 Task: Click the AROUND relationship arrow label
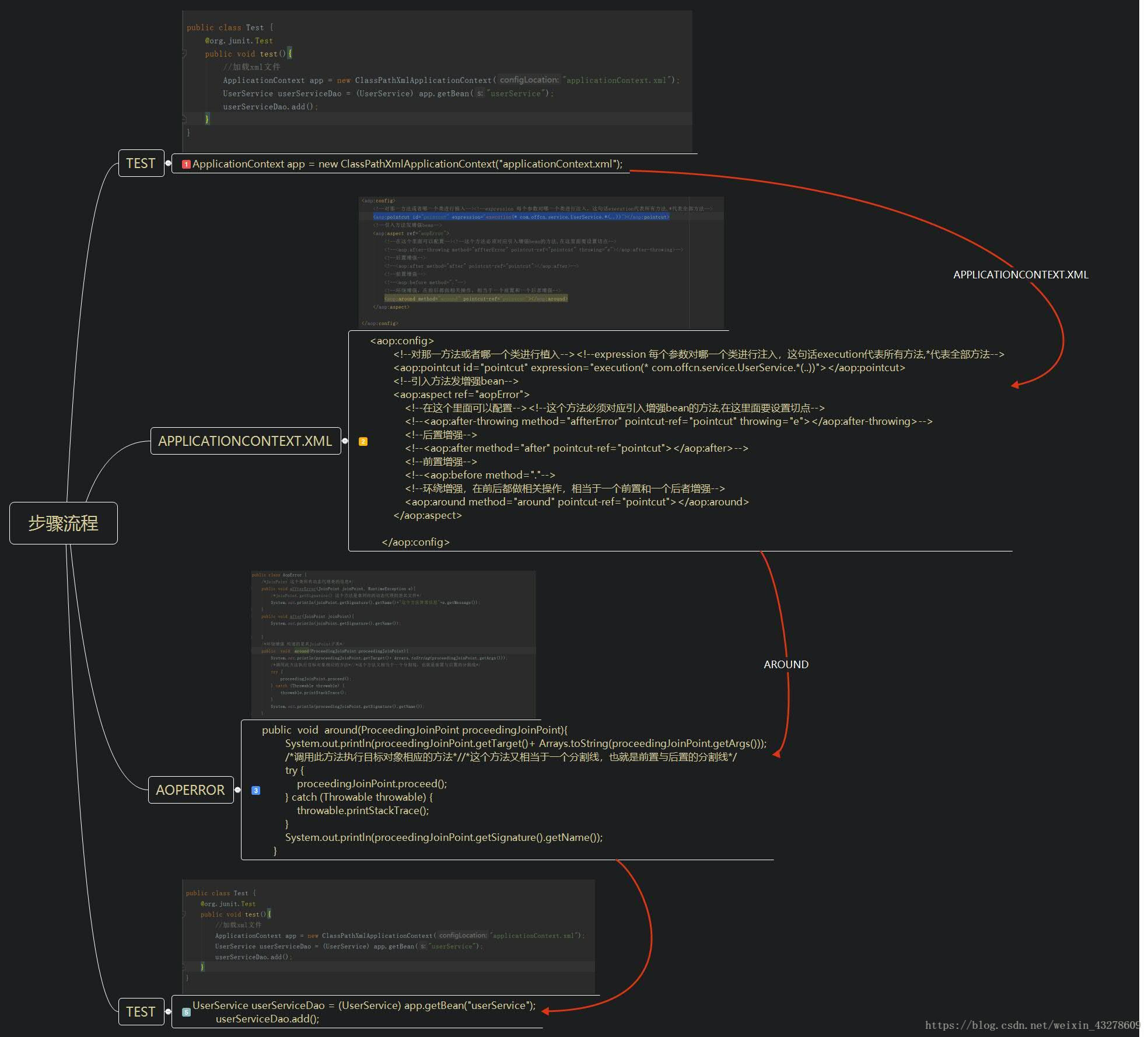click(x=786, y=665)
